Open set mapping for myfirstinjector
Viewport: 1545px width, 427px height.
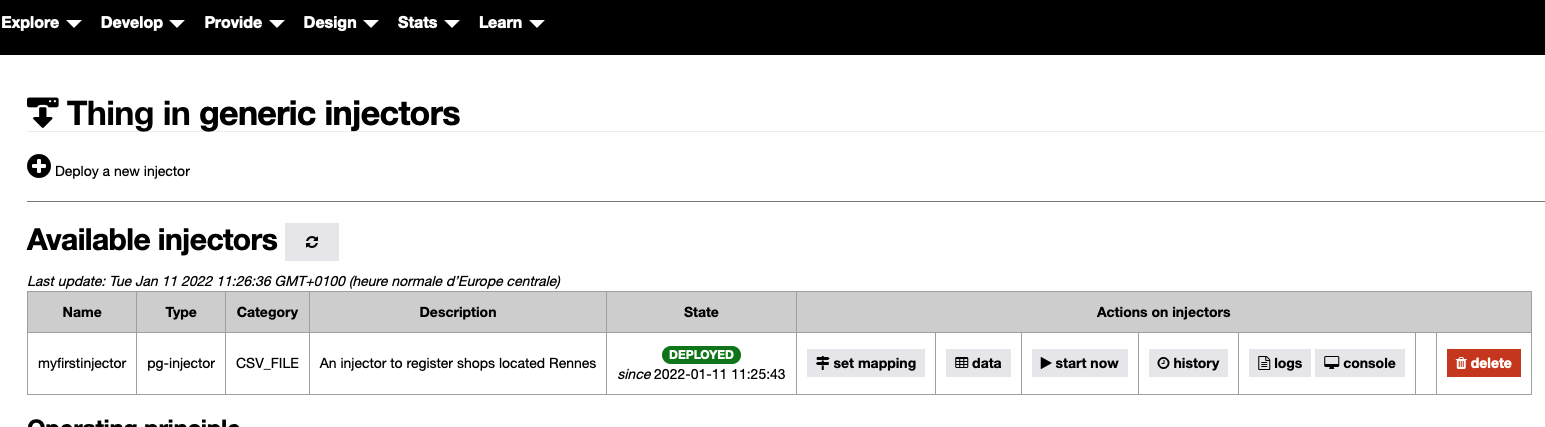click(866, 363)
